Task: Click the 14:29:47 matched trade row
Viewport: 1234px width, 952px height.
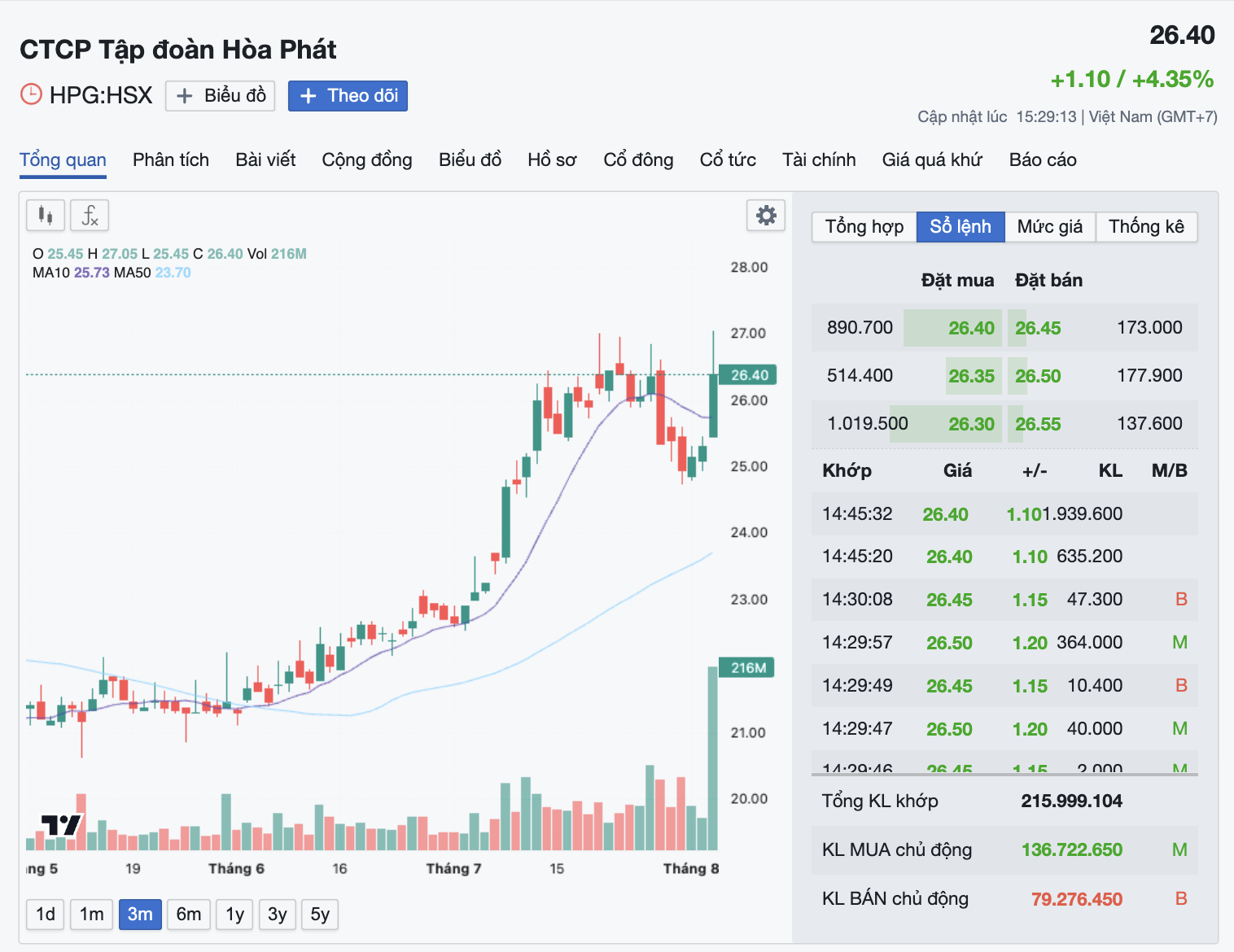Action: (1004, 729)
